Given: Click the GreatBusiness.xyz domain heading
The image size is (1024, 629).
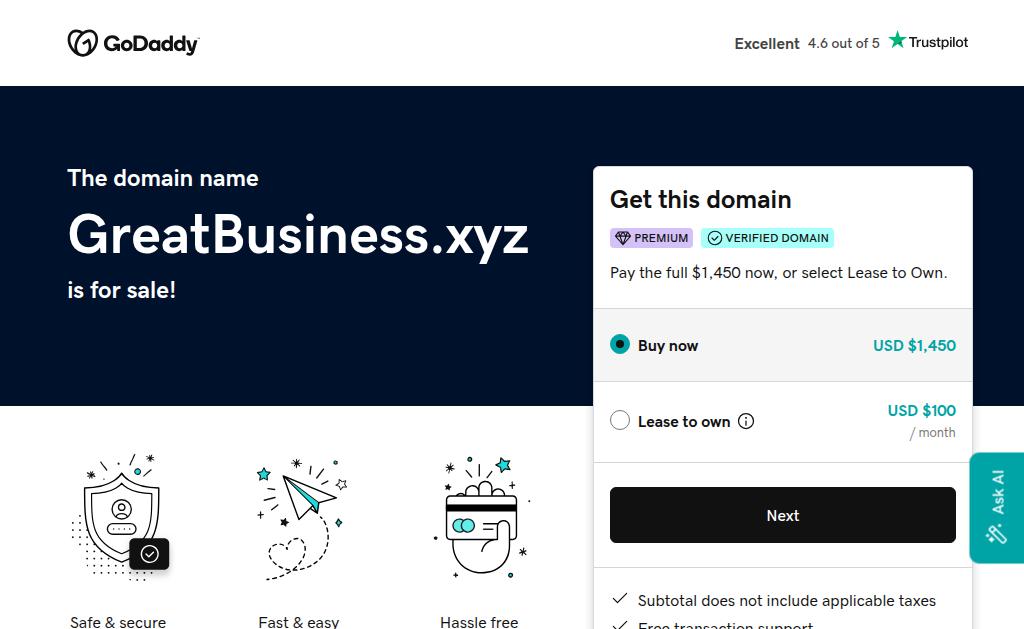Looking at the screenshot, I should (298, 234).
